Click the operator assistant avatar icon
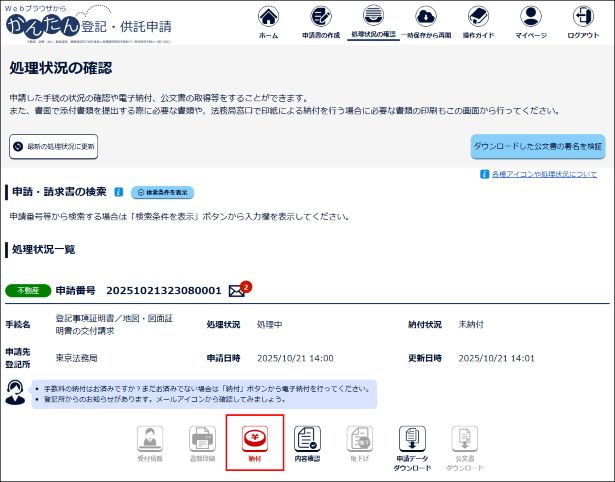The height and width of the screenshot is (482, 615). pos(15,393)
